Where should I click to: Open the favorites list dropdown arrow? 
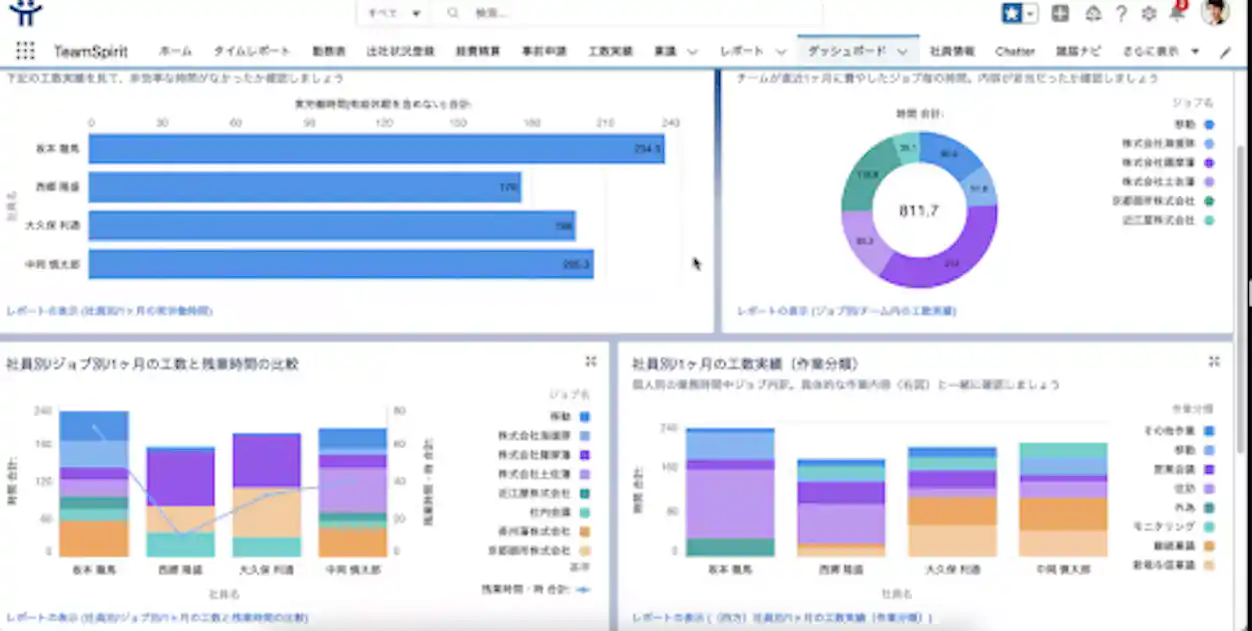coord(1030,14)
